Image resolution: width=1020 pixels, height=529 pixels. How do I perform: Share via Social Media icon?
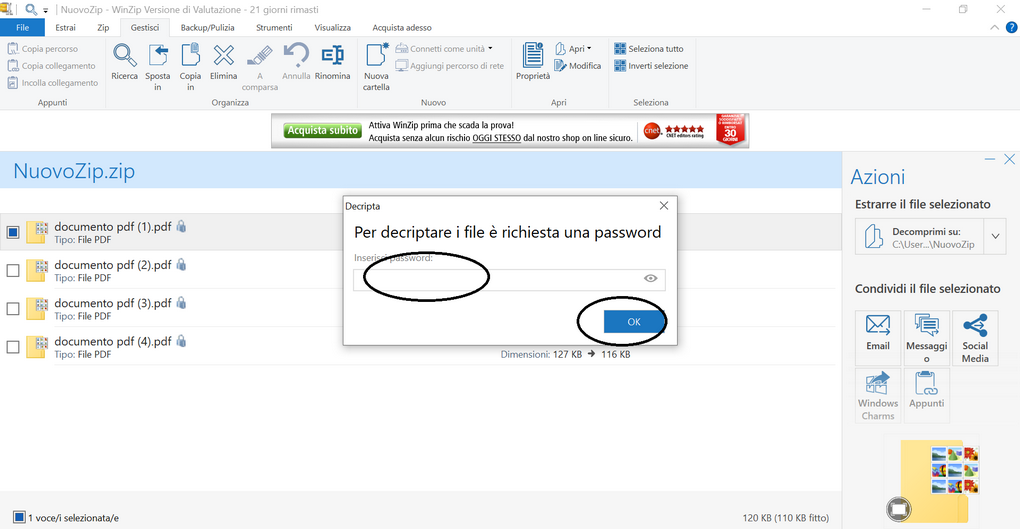pyautogui.click(x=975, y=337)
